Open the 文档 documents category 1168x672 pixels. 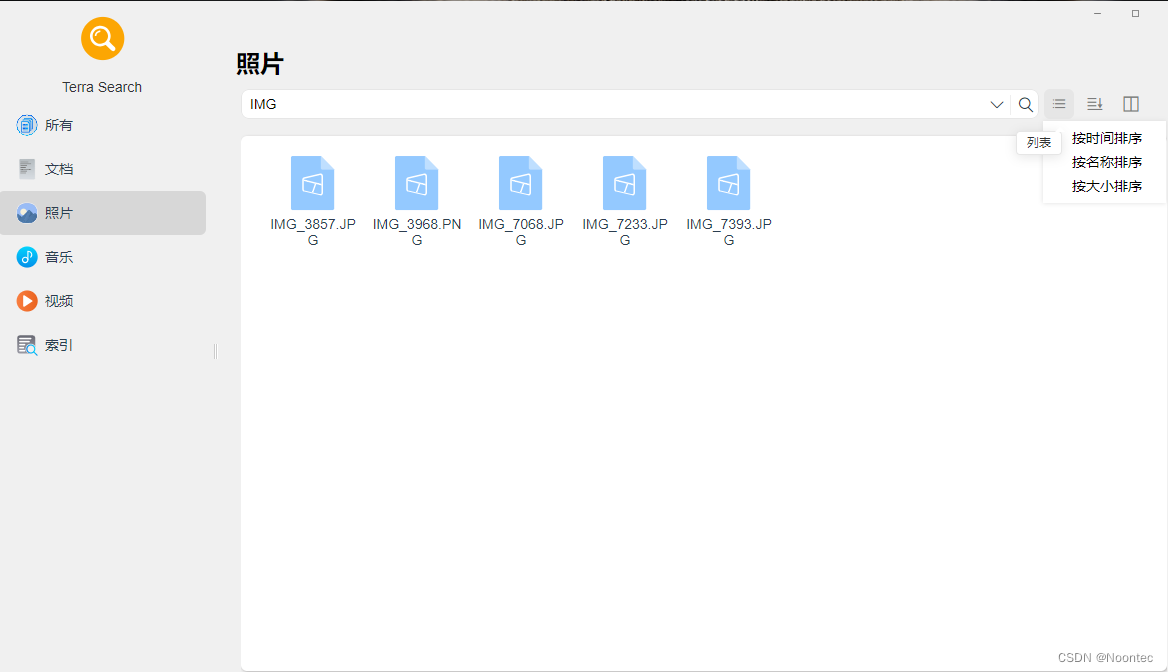(103, 169)
